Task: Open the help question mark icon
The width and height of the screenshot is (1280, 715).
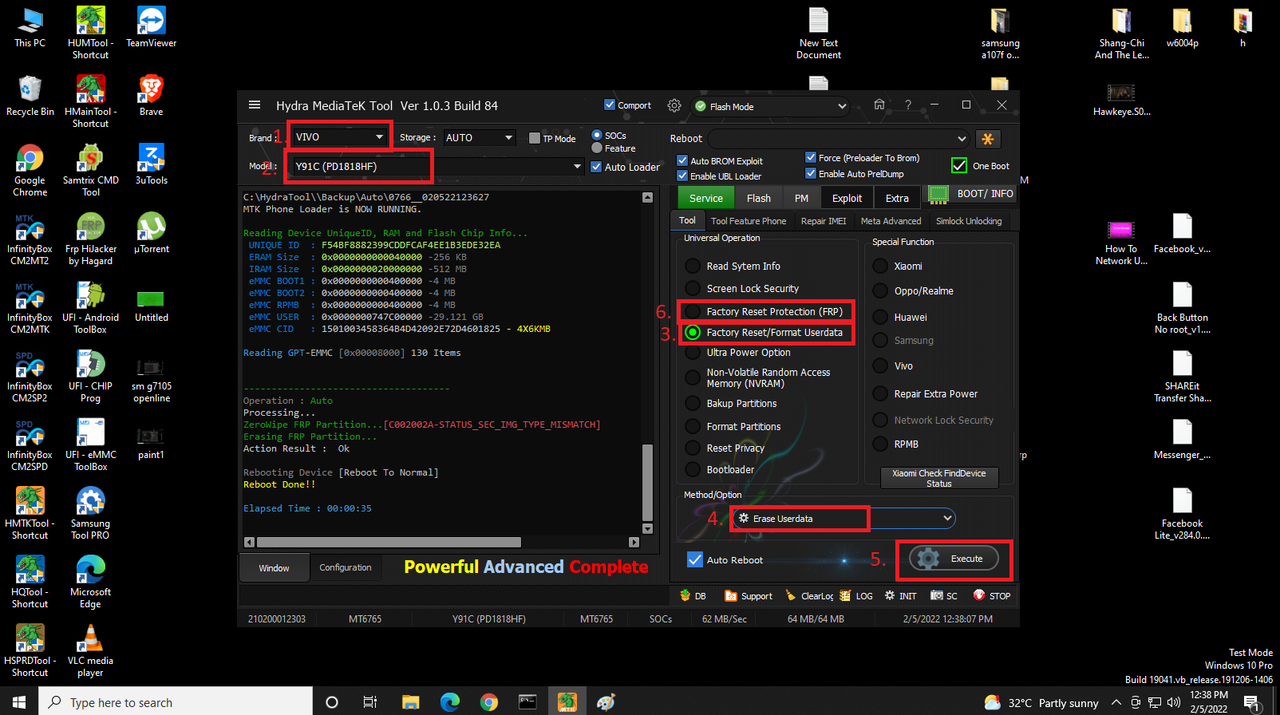Action: pos(908,105)
